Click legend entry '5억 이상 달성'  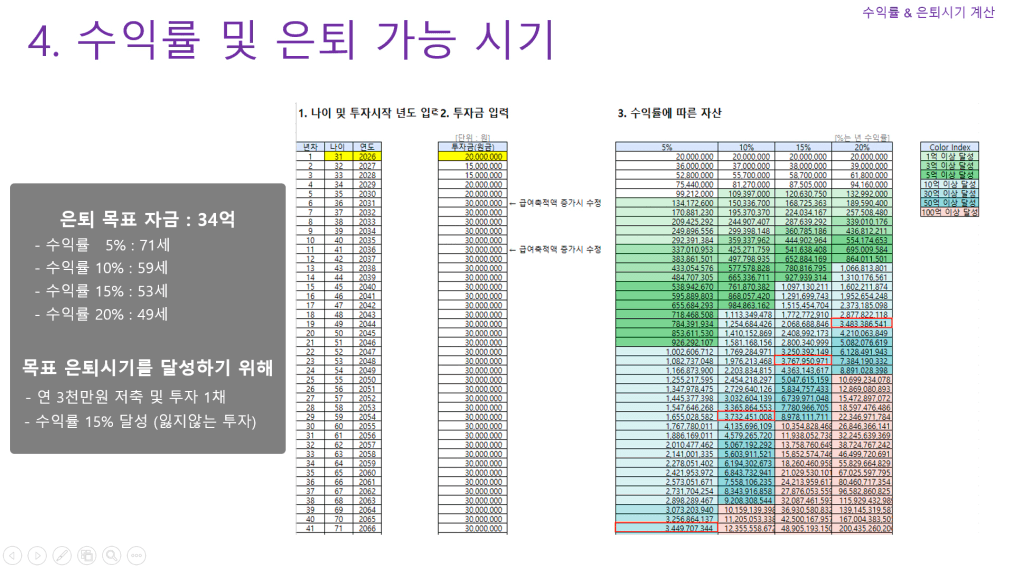click(949, 175)
